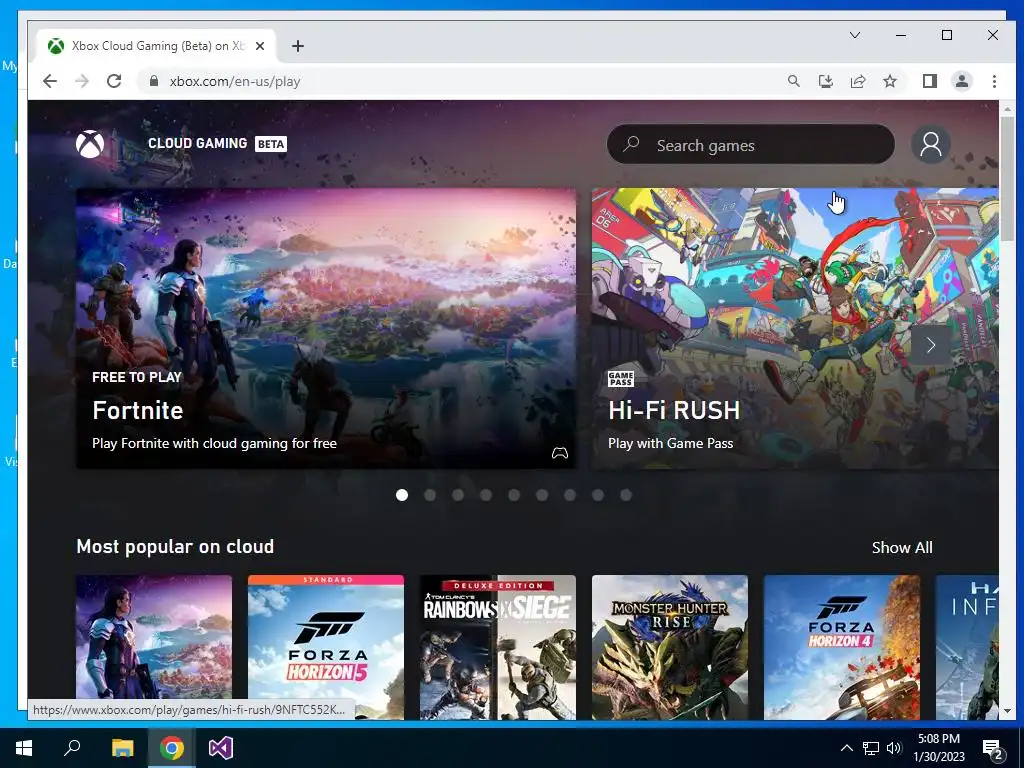Open File Explorer from taskbar
Viewport: 1024px width, 768px height.
(123, 748)
